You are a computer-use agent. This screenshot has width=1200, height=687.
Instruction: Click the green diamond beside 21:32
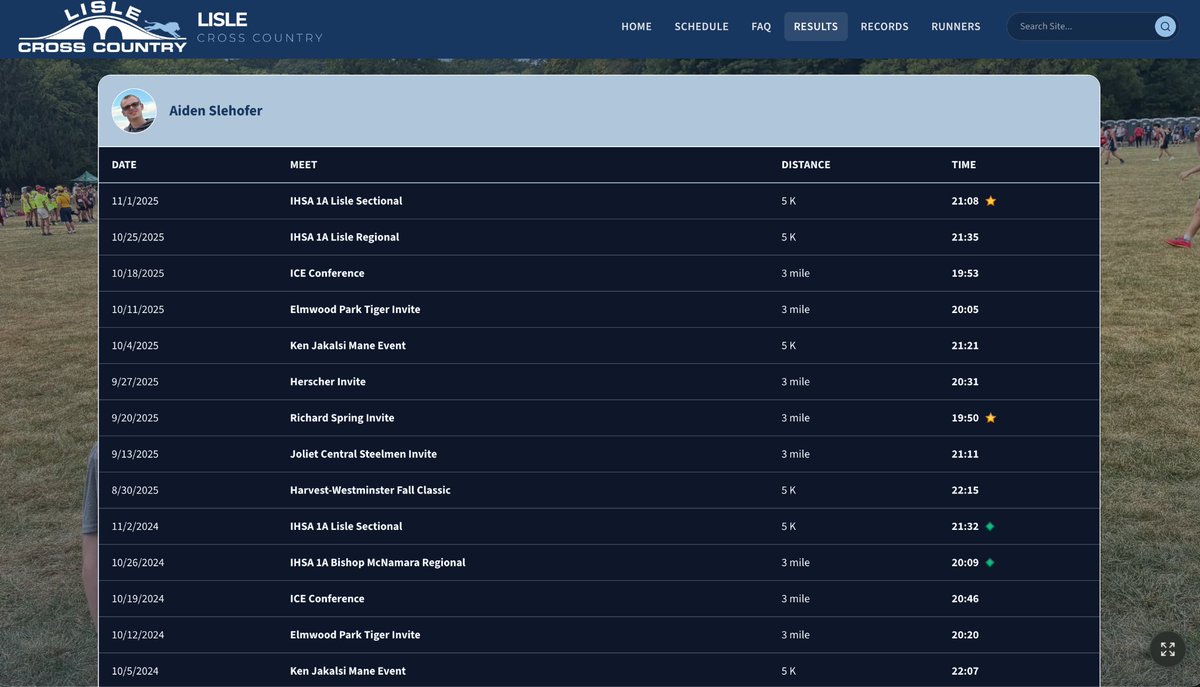click(x=990, y=526)
